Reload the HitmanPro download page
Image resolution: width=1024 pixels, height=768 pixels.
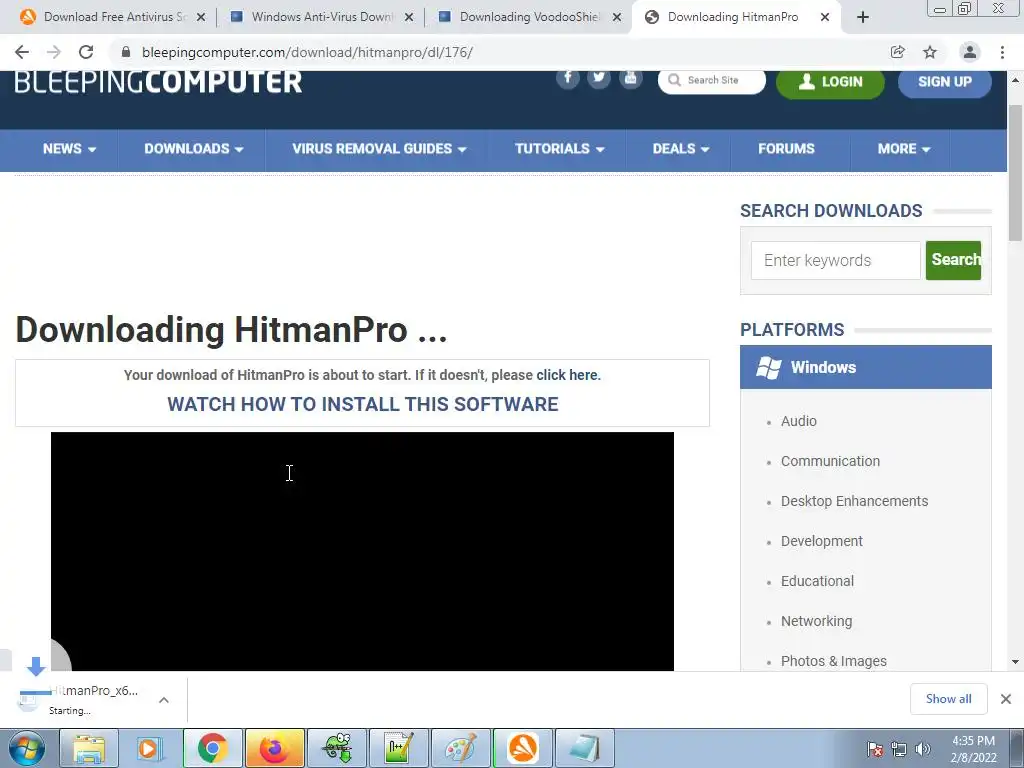pyautogui.click(x=86, y=52)
